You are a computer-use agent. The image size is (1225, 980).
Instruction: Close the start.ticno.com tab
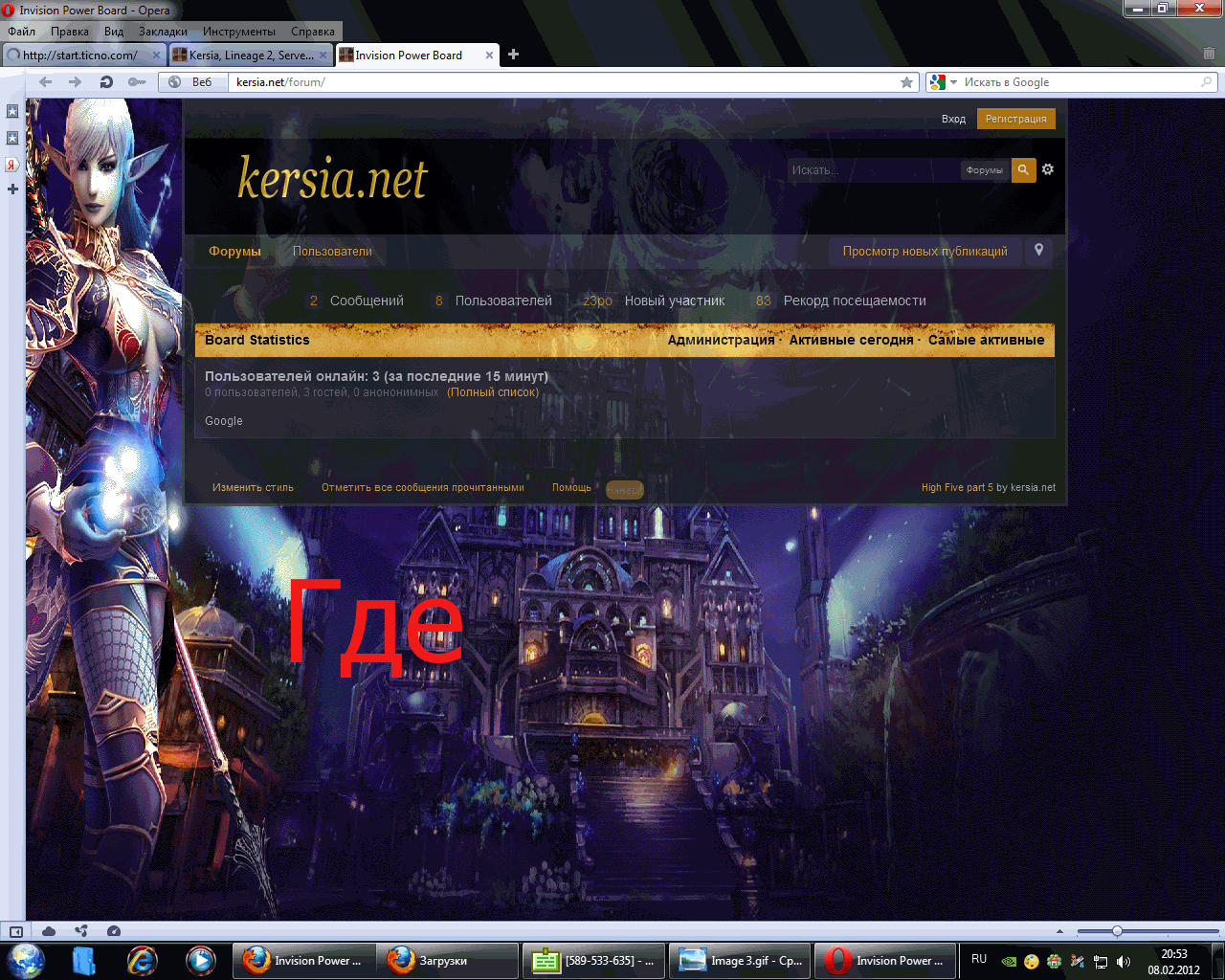click(x=157, y=56)
